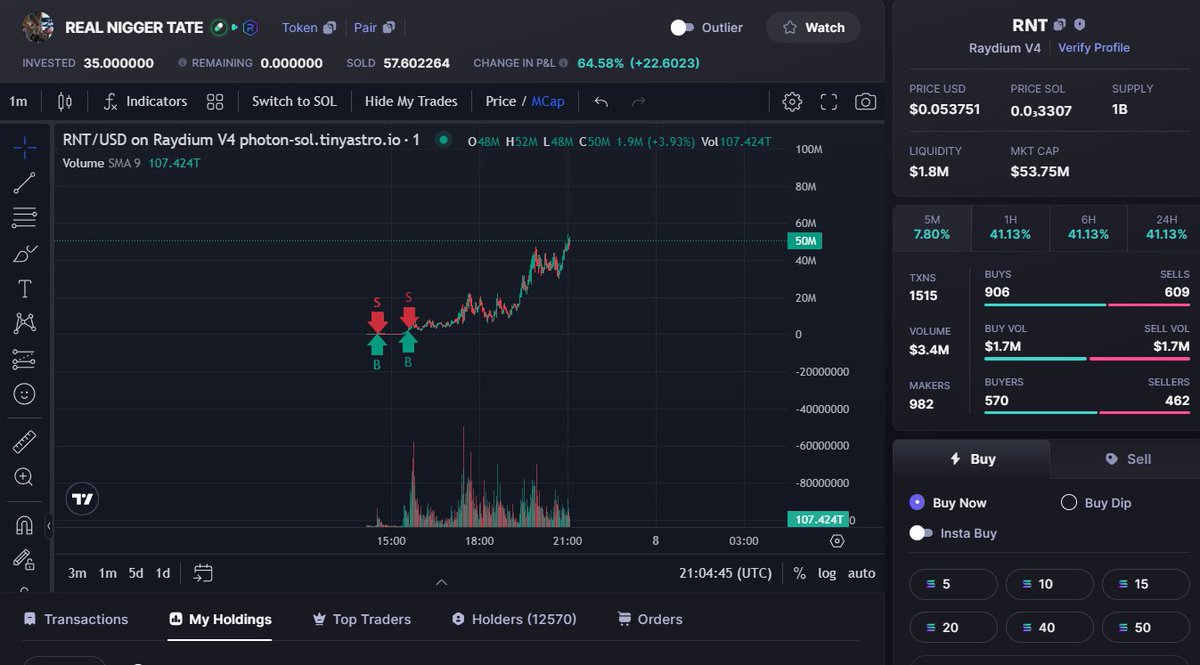1200x665 pixels.
Task: Select the 1H stats period
Action: pos(1010,227)
